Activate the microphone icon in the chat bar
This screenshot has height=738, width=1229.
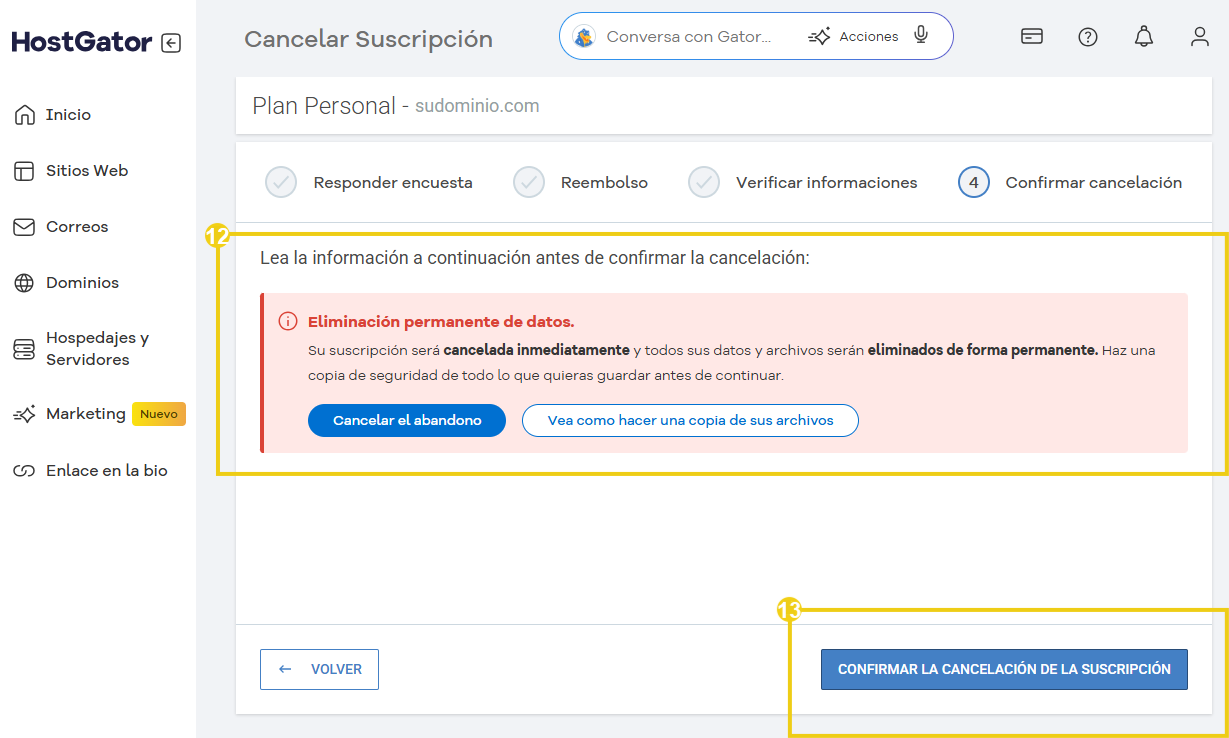[920, 35]
